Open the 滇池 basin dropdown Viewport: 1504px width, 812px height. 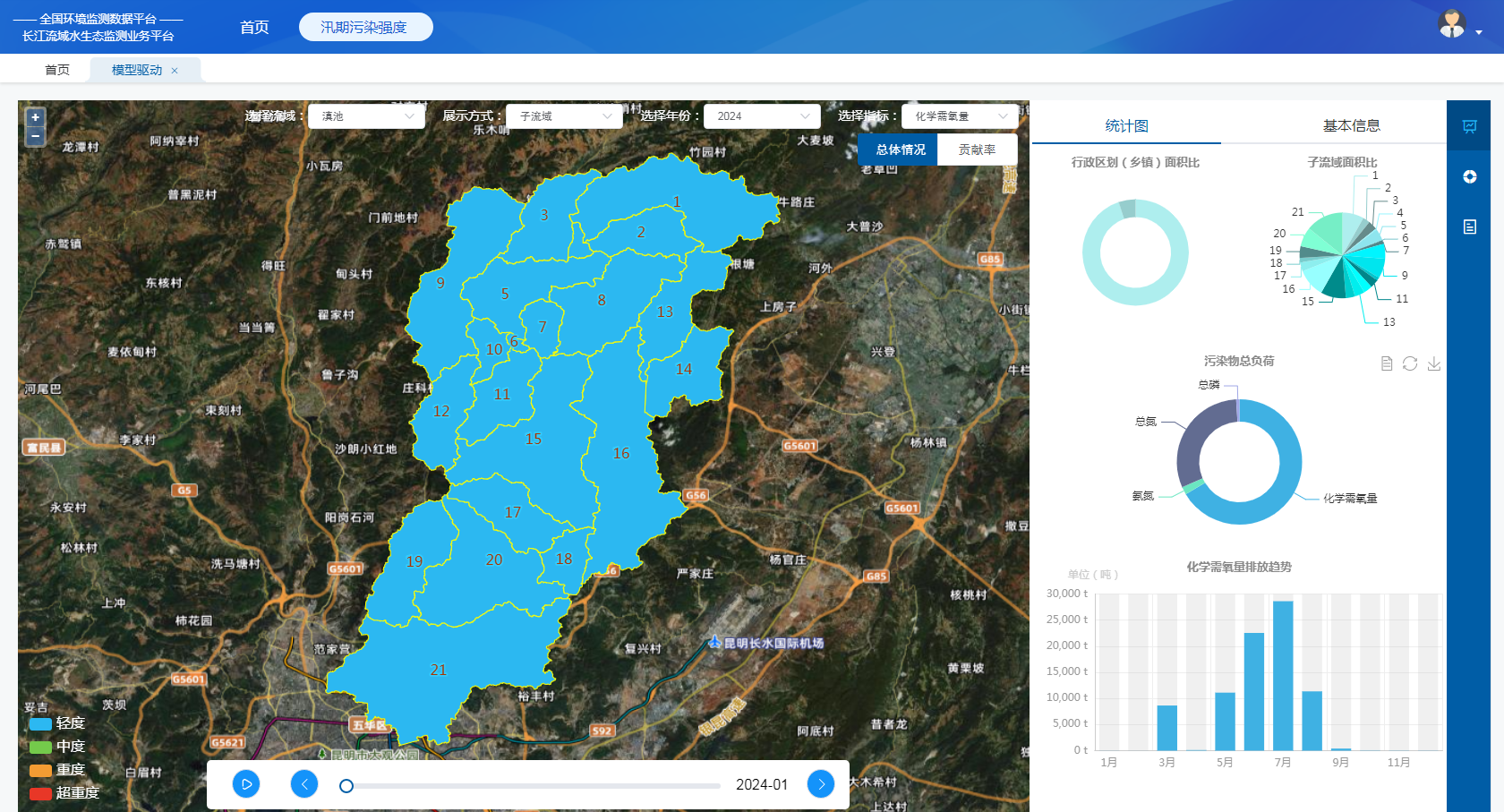pos(366,116)
